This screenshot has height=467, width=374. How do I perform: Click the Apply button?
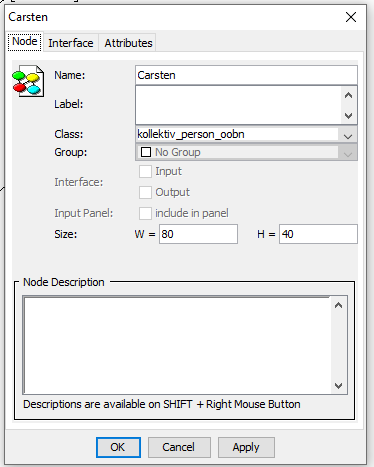pyautogui.click(x=246, y=447)
